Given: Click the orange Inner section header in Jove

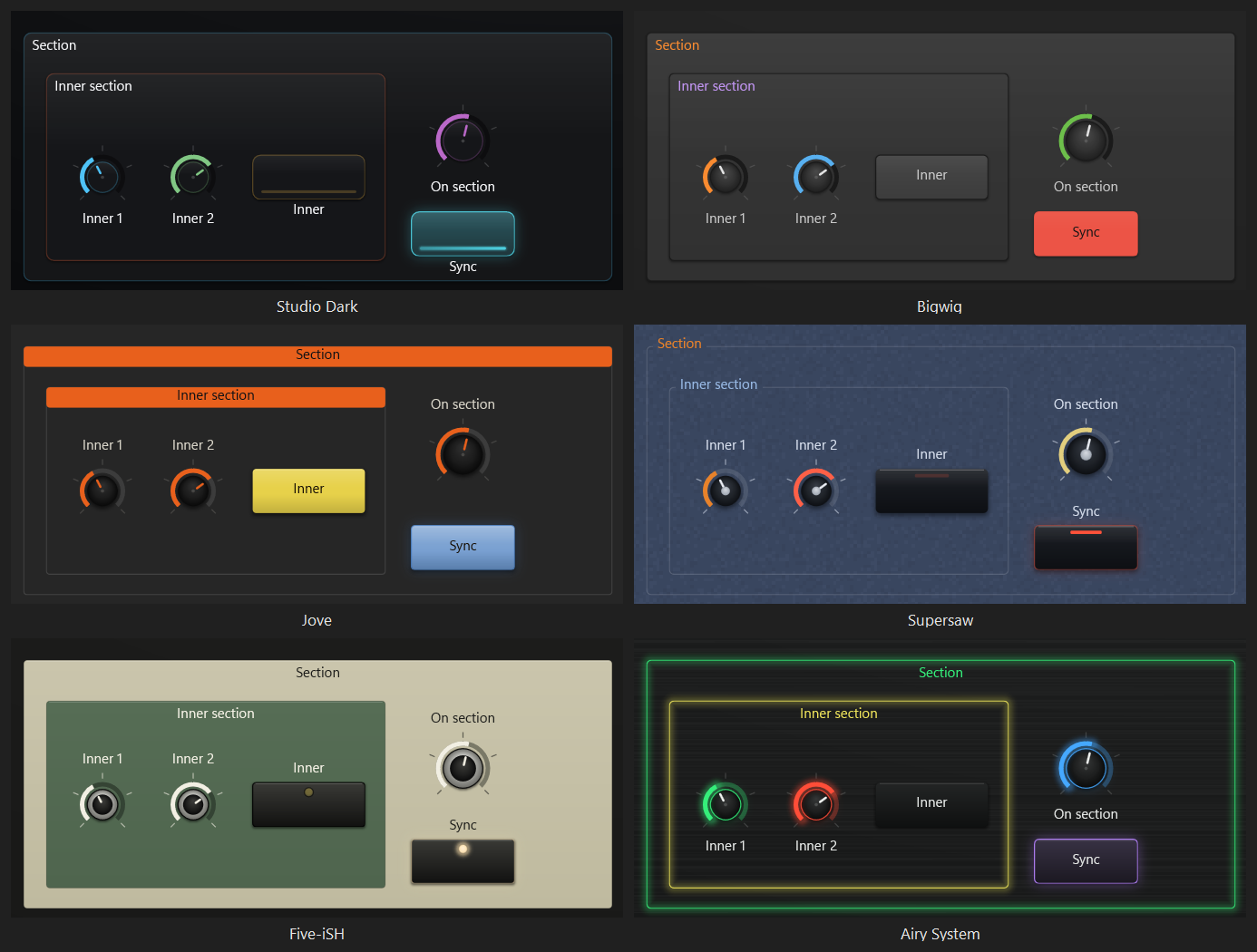Looking at the screenshot, I should 216,396.
